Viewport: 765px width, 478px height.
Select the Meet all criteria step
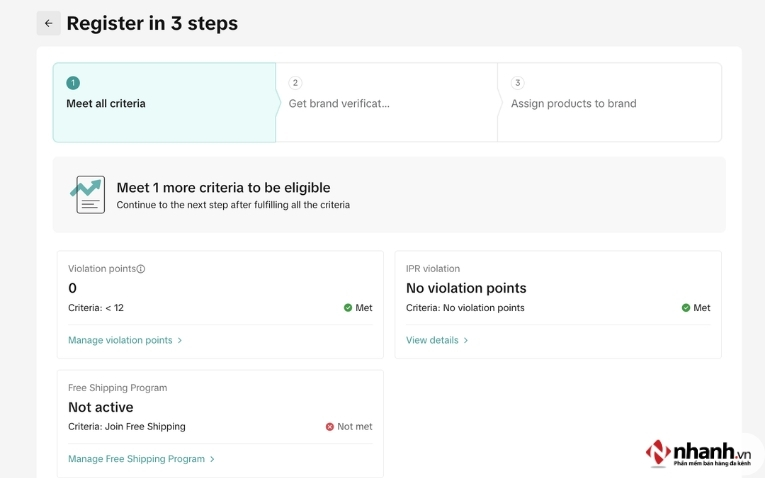[x=106, y=104]
